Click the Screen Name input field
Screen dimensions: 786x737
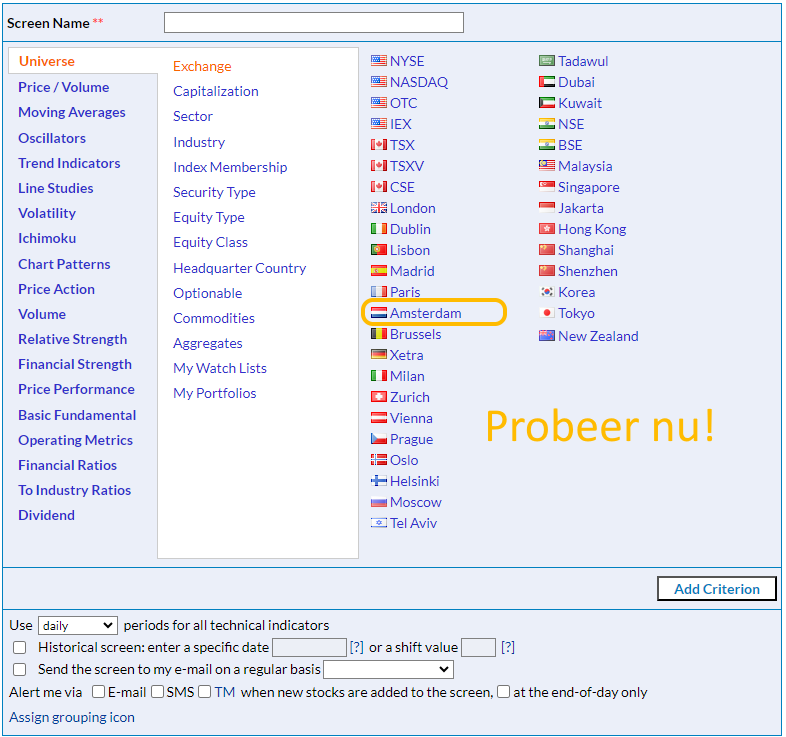point(314,23)
